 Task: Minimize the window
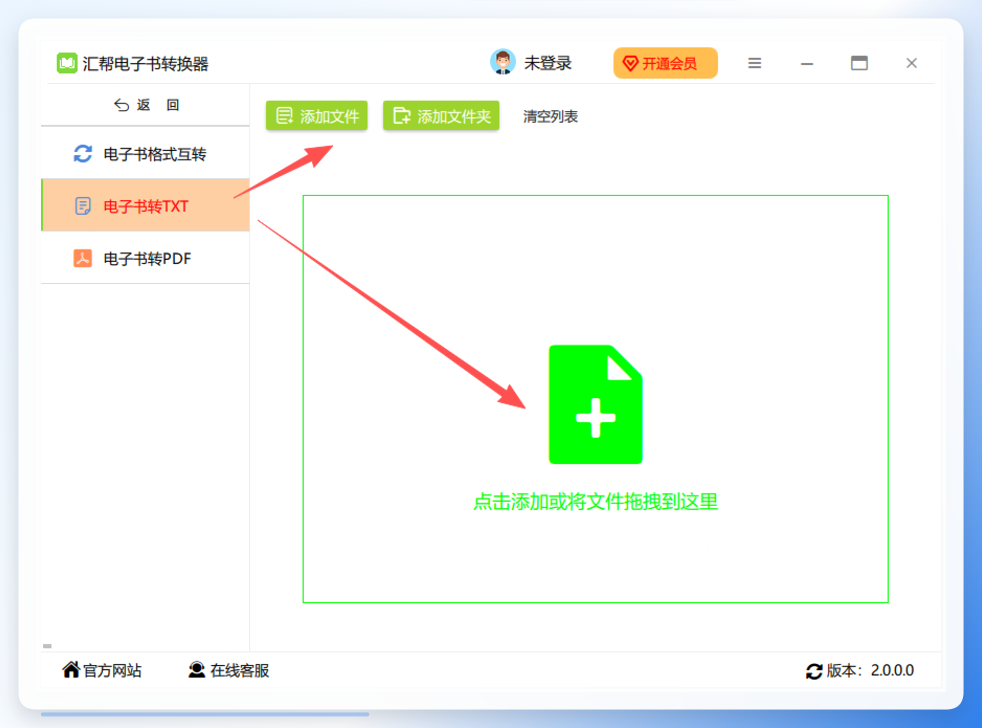pyautogui.click(x=807, y=63)
